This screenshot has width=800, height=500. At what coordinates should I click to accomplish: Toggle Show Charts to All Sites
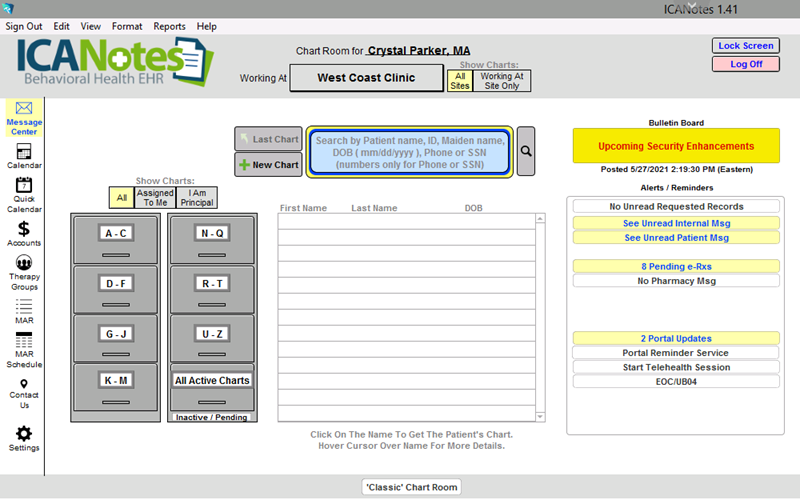click(460, 80)
